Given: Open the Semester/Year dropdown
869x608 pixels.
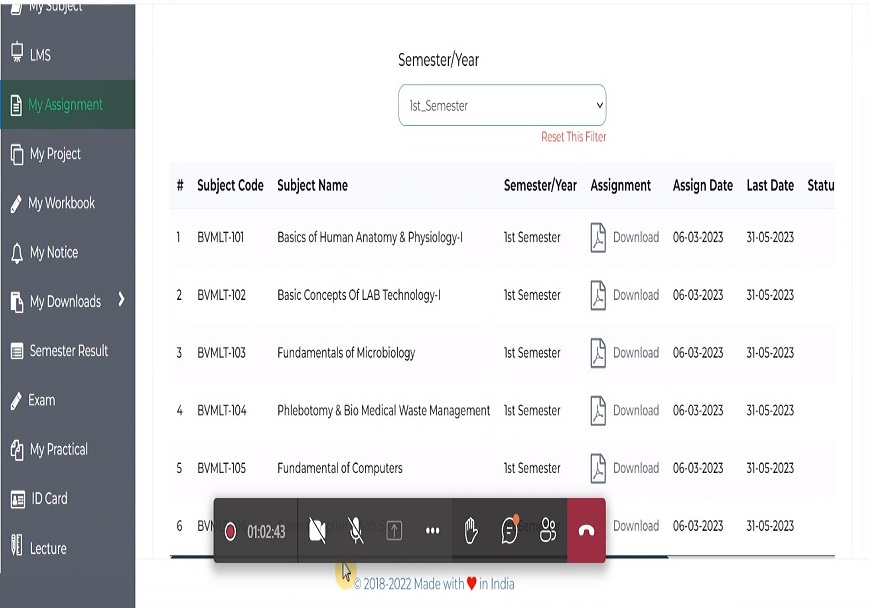Looking at the screenshot, I should pyautogui.click(x=502, y=105).
